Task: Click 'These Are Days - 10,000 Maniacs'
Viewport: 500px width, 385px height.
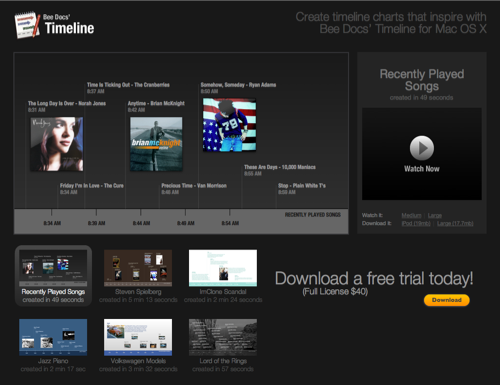Action: click(x=280, y=167)
